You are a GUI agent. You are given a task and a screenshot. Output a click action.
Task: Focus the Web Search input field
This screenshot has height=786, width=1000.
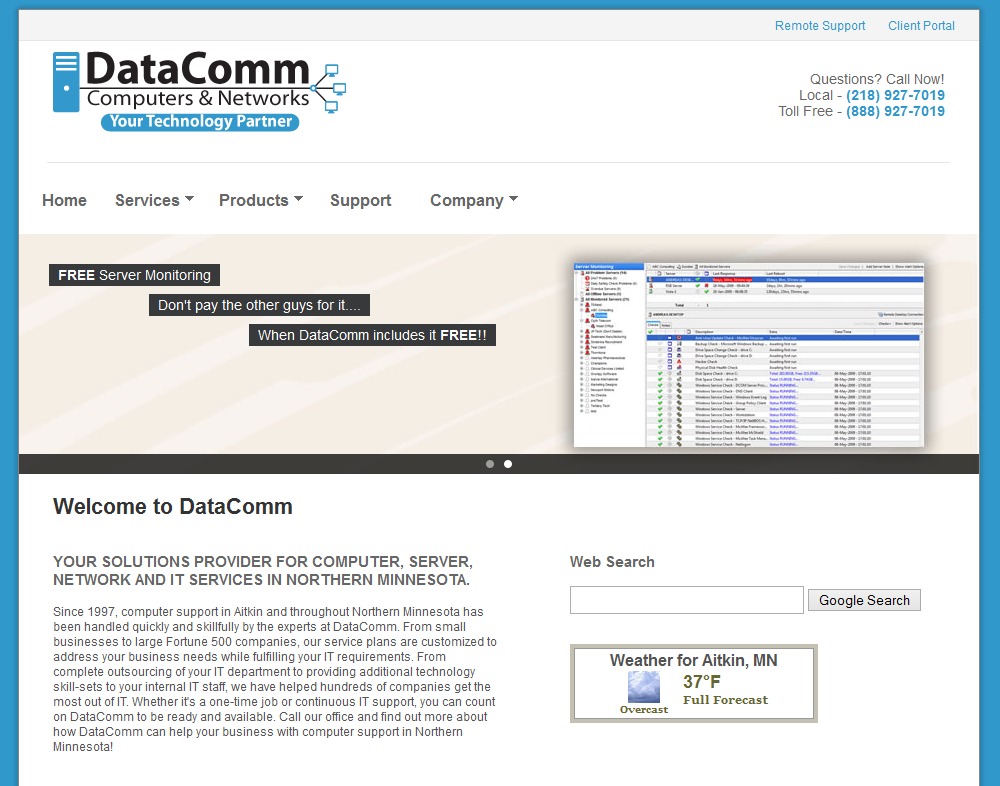pyautogui.click(x=686, y=600)
